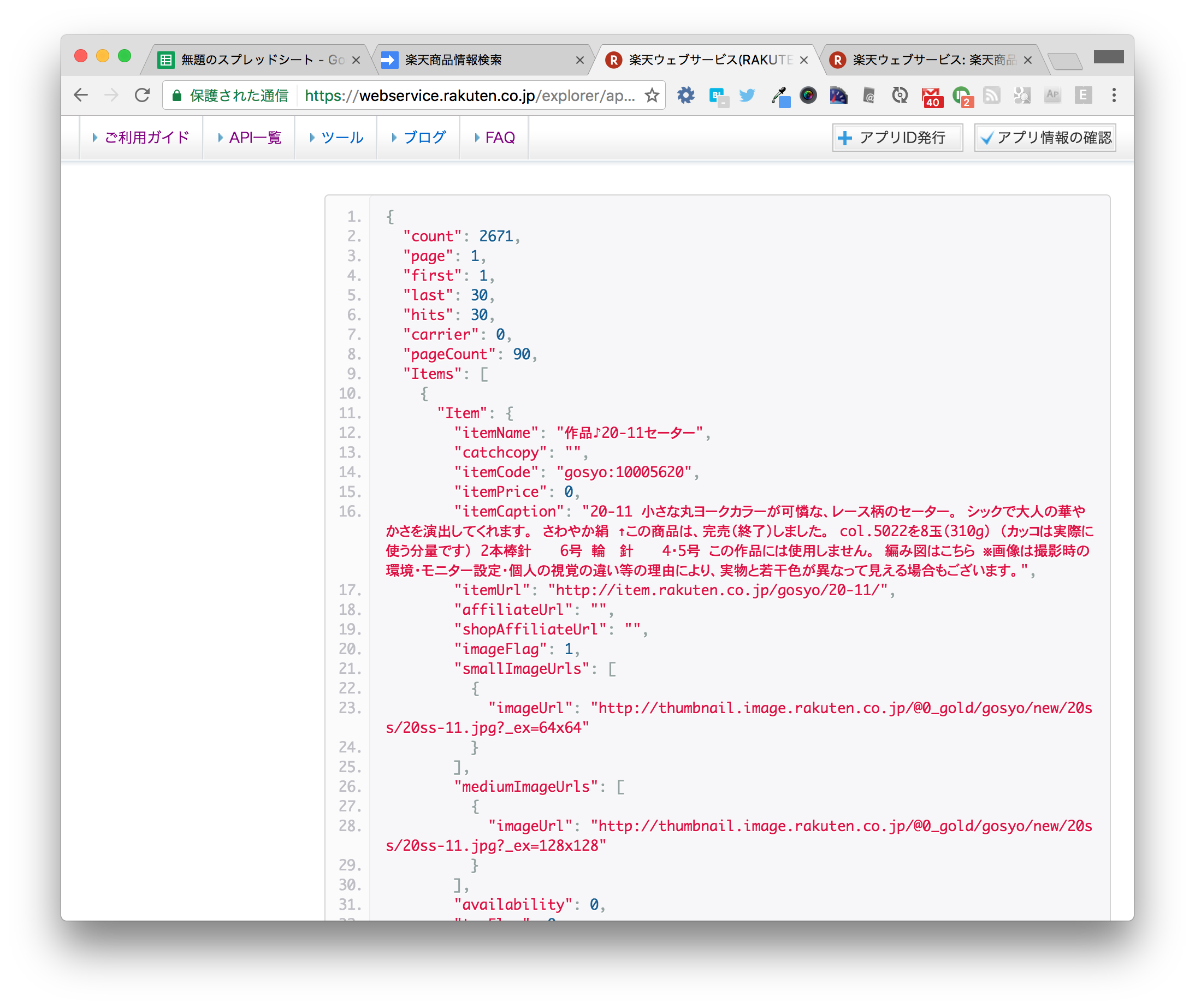
Task: Click the address bar URL field
Action: point(470,96)
